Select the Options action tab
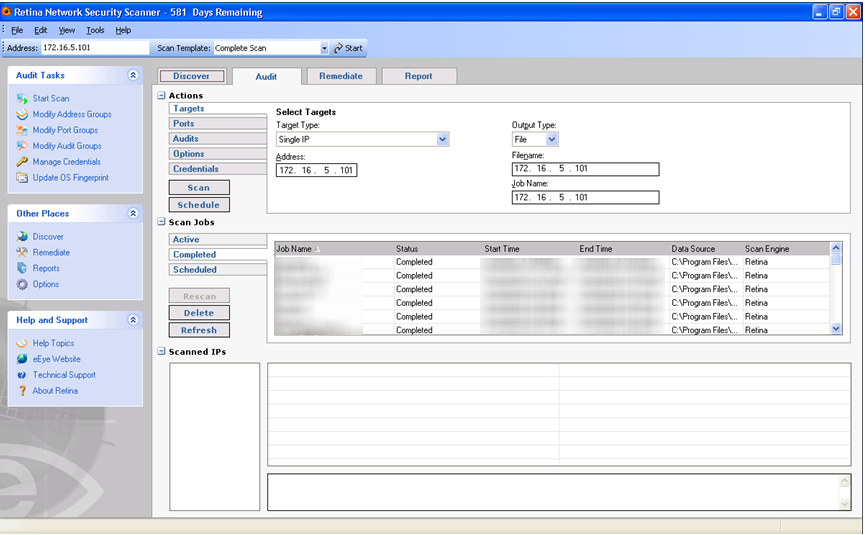 click(218, 154)
